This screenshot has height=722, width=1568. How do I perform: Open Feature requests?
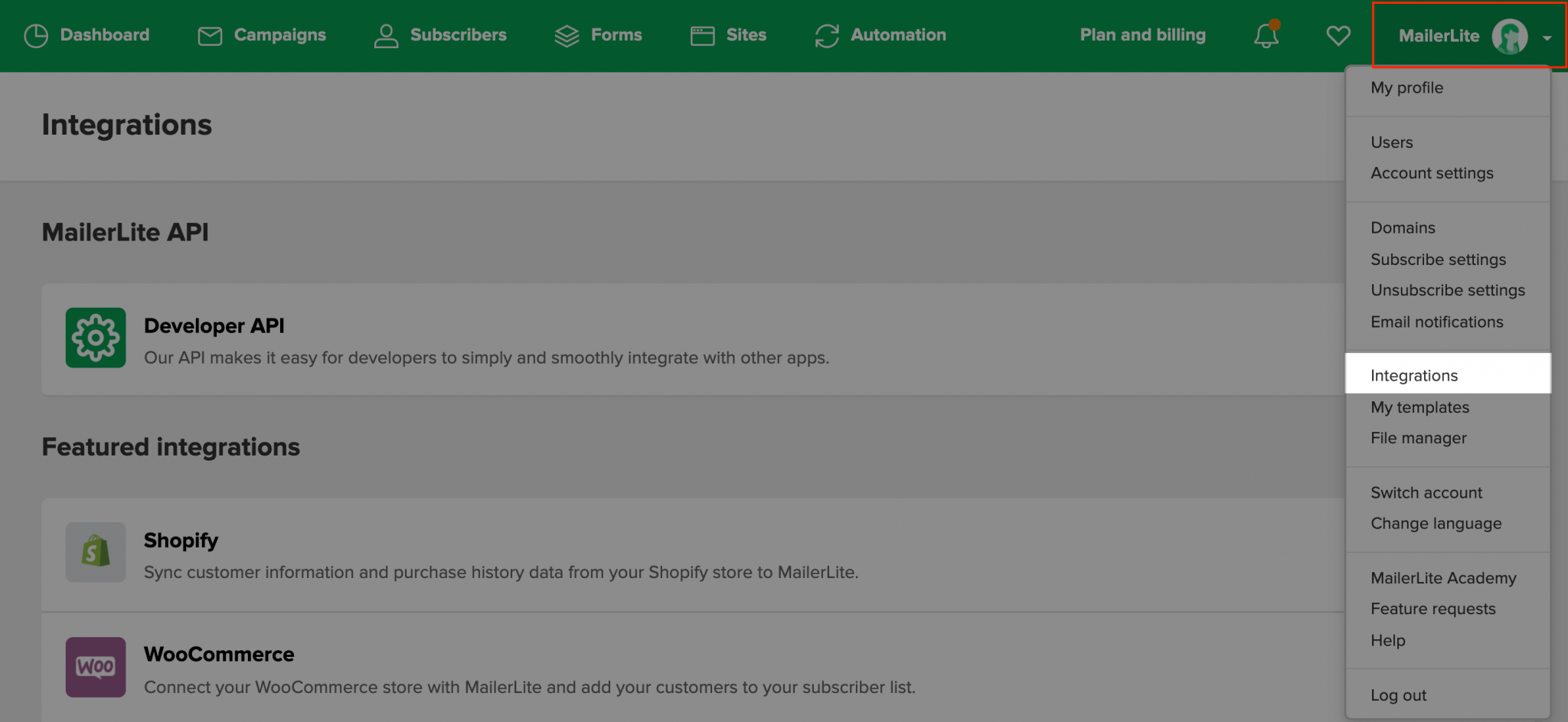(x=1433, y=609)
